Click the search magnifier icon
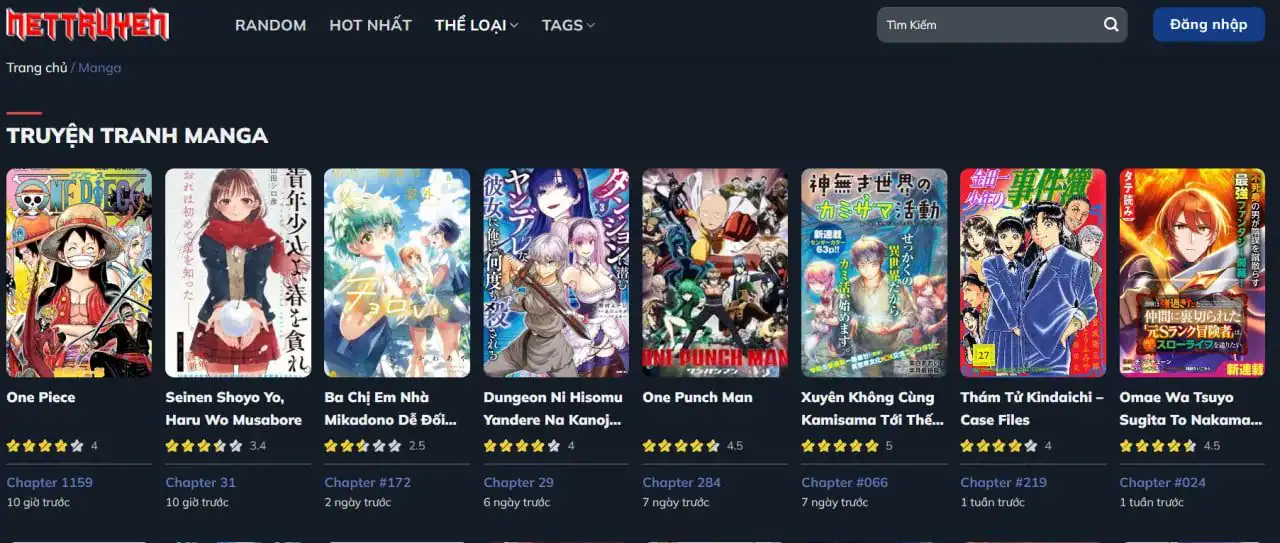 pyautogui.click(x=1111, y=25)
